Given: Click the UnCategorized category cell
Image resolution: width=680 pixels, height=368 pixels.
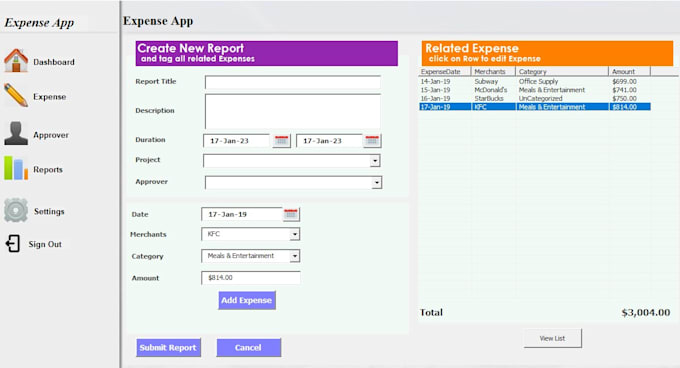Looking at the screenshot, I should (x=540, y=98).
